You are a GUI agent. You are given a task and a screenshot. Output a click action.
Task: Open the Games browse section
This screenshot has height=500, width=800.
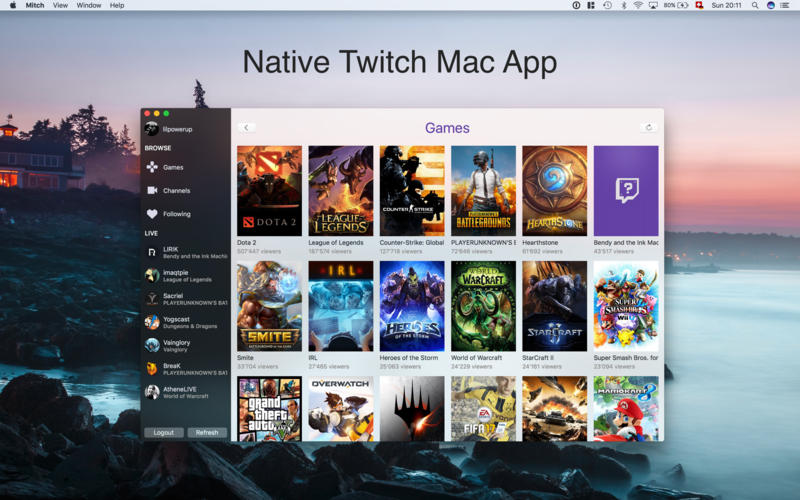tap(173, 167)
